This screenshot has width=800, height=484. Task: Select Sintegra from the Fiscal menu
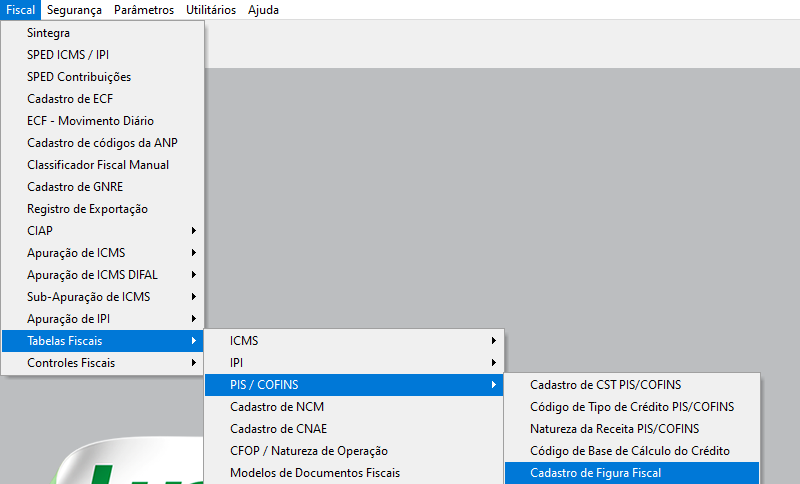[x=48, y=33]
